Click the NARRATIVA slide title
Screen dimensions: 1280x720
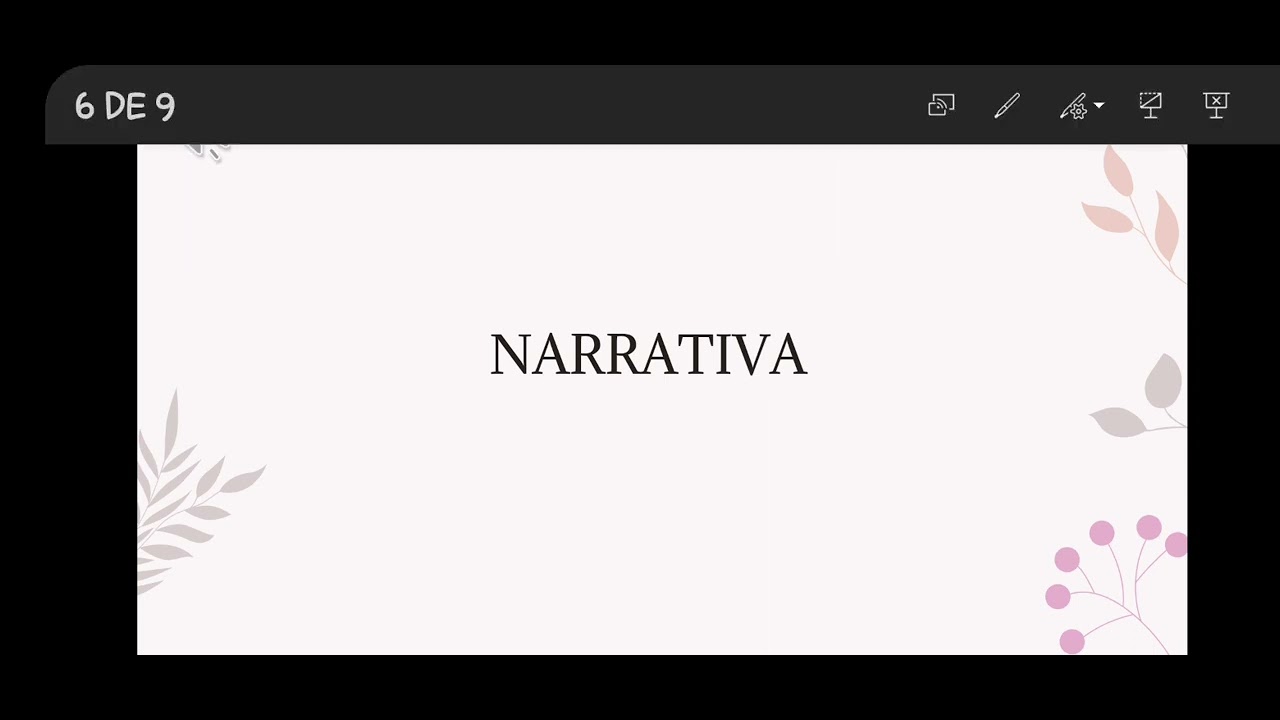coord(648,355)
